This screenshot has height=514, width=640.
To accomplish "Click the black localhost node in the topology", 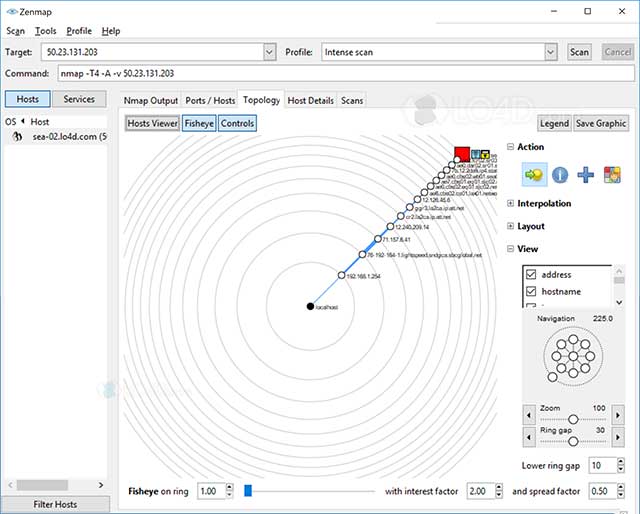I will 310,306.
